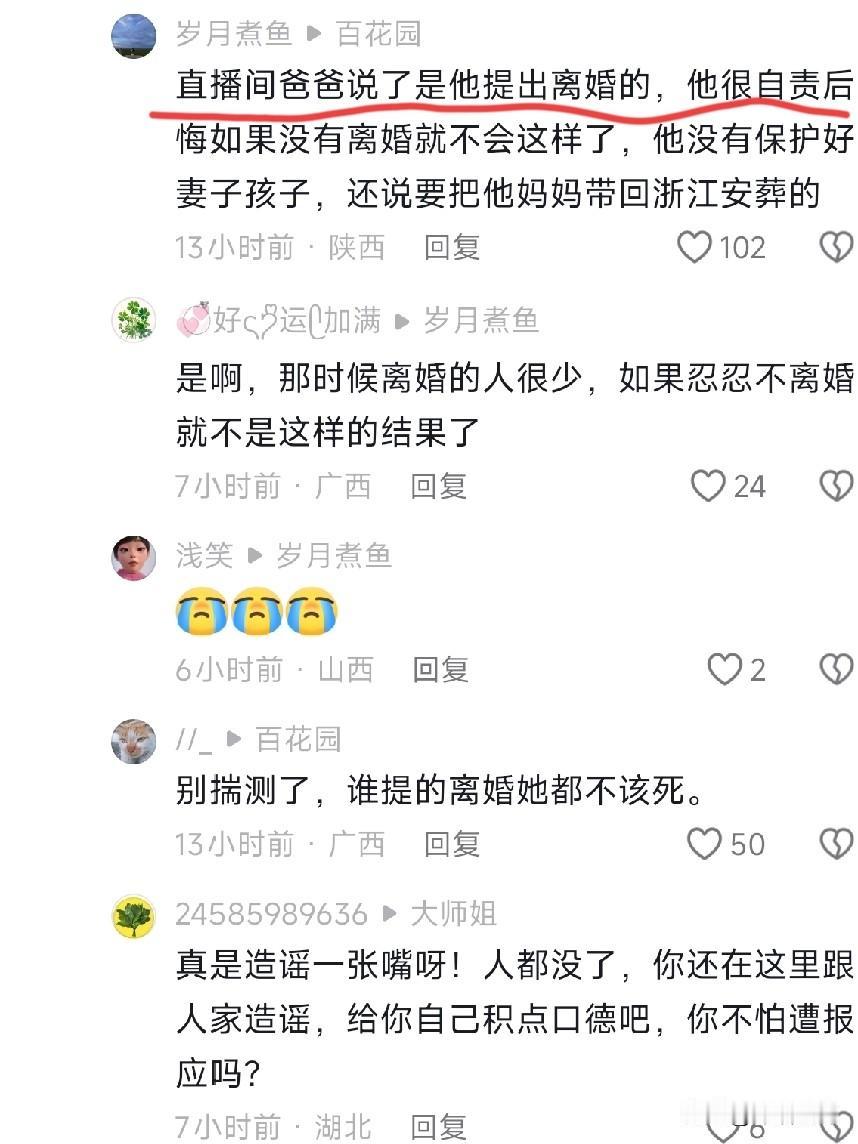The height and width of the screenshot is (1144, 858).
Task: Open 好运加满's clover avatar
Action: point(134,320)
